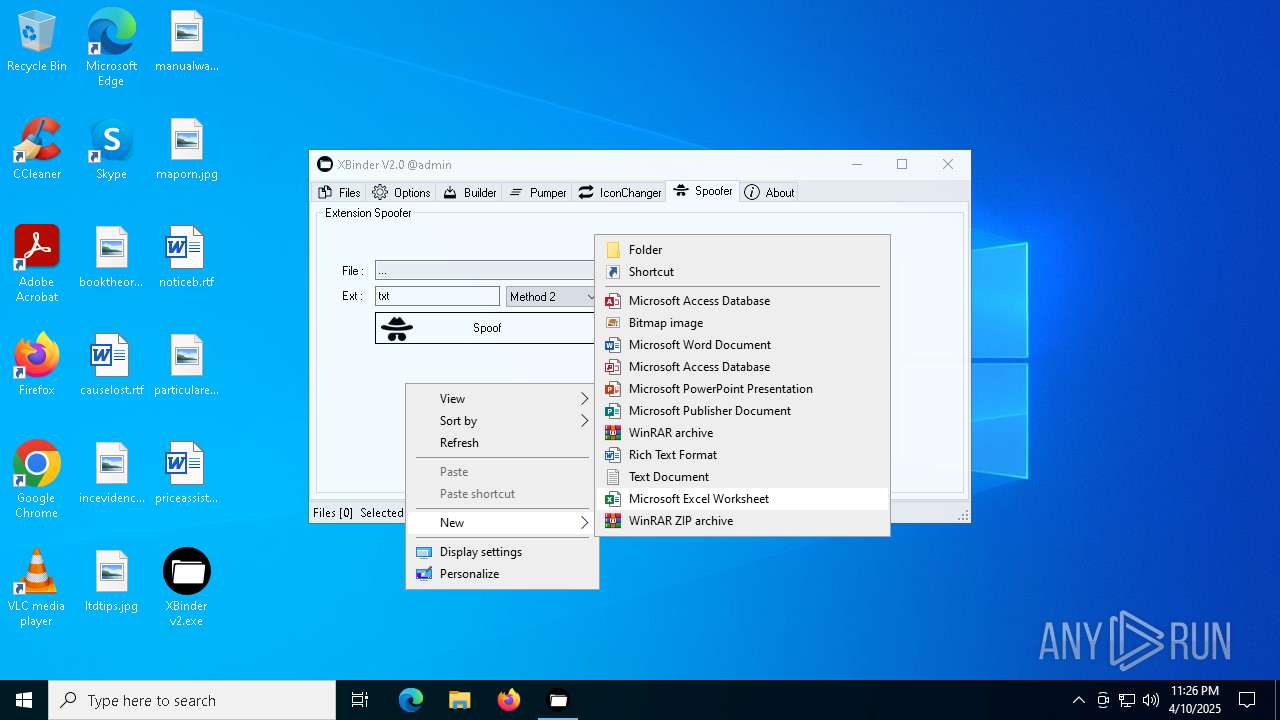Image resolution: width=1280 pixels, height=720 pixels.
Task: Choose Personalize from context menu
Action: pyautogui.click(x=502, y=573)
